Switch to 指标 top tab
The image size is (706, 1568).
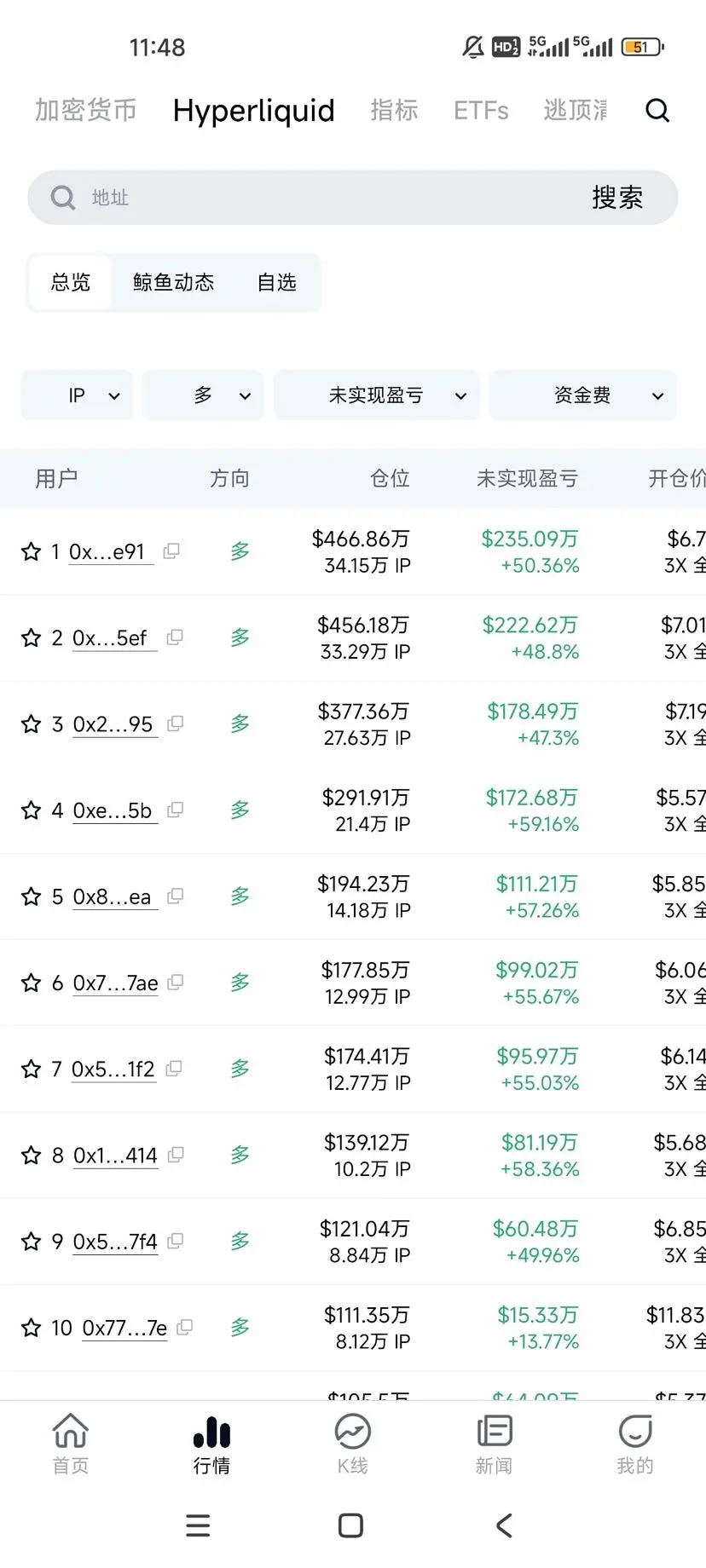(x=394, y=110)
